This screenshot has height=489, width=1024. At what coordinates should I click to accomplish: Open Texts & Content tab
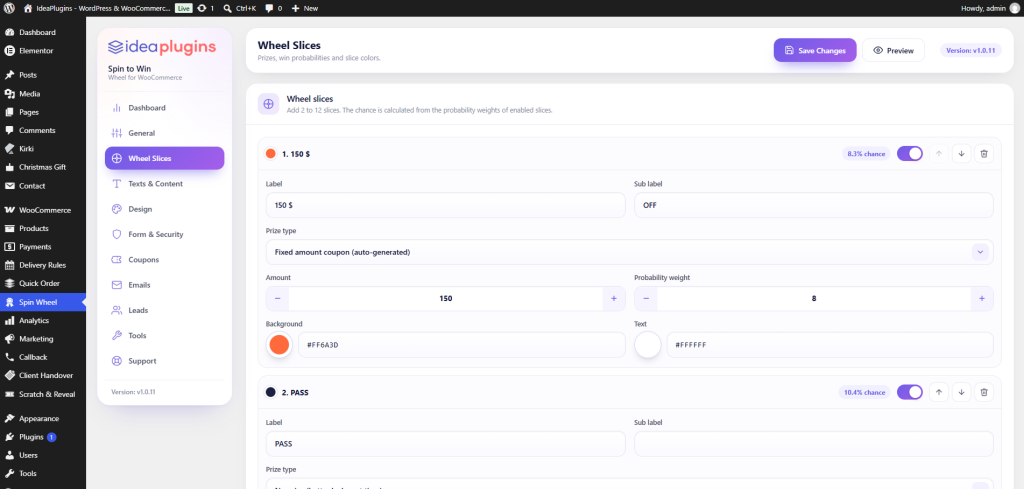(165, 183)
